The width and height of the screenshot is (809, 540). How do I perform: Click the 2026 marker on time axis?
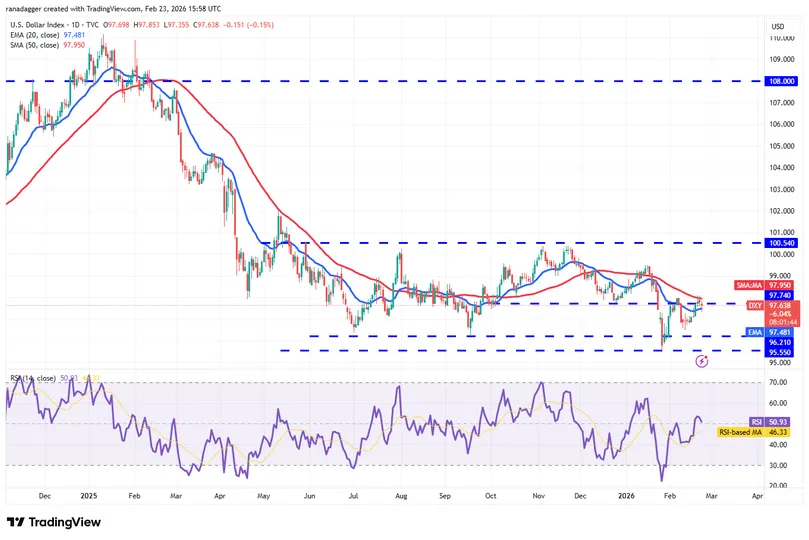626,496
